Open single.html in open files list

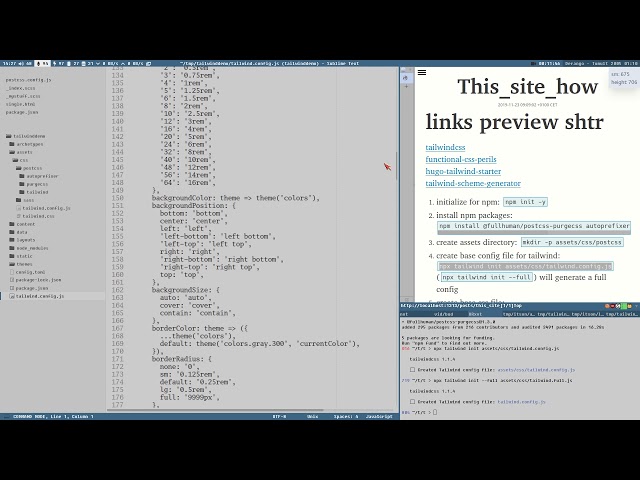pyautogui.click(x=20, y=104)
